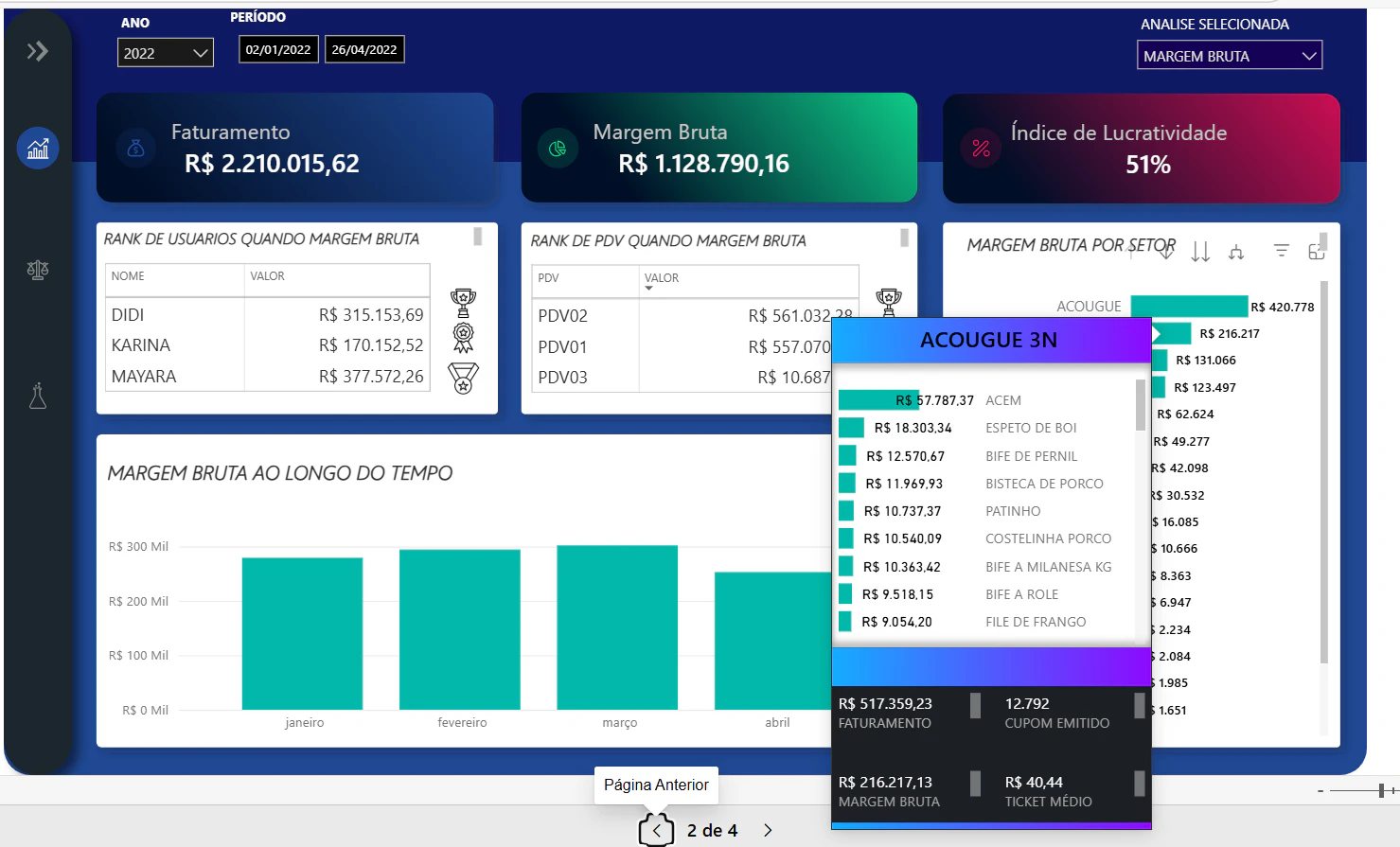Click the pie chart icon on Margem Bruta card
The height and width of the screenshot is (847, 1400).
point(558,149)
